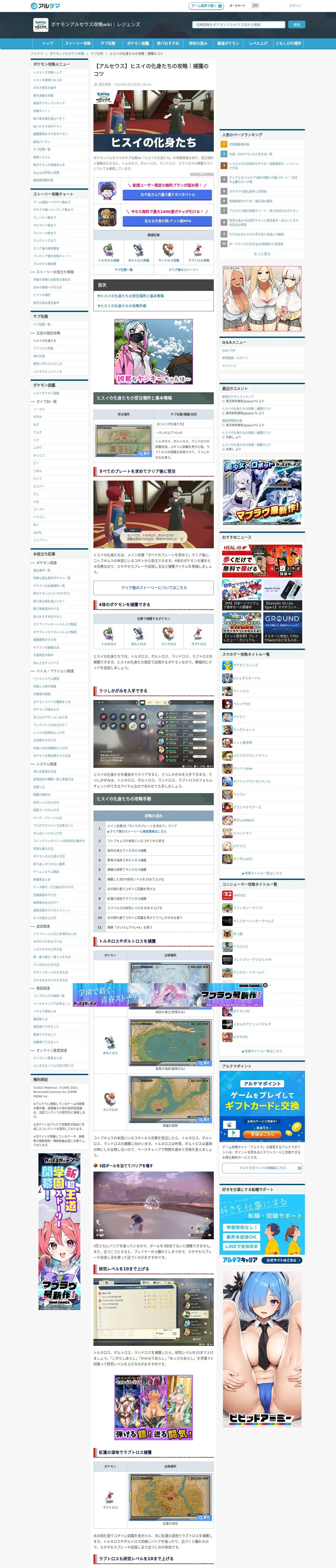Click クリア後のストーリーと解放要素はこちら link

click(x=137, y=832)
